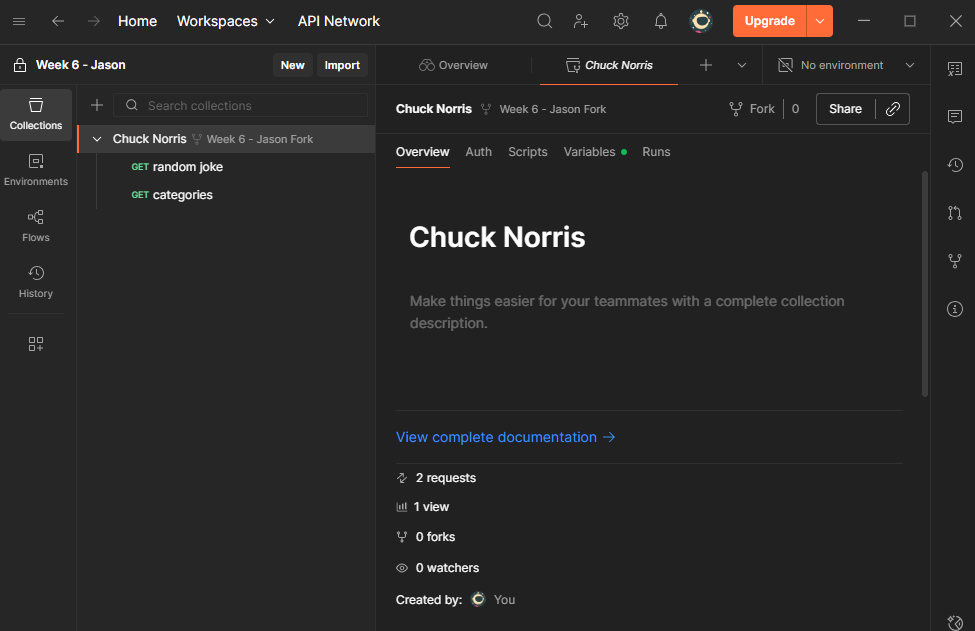
Task: Open a new tab with plus
Action: pos(706,65)
